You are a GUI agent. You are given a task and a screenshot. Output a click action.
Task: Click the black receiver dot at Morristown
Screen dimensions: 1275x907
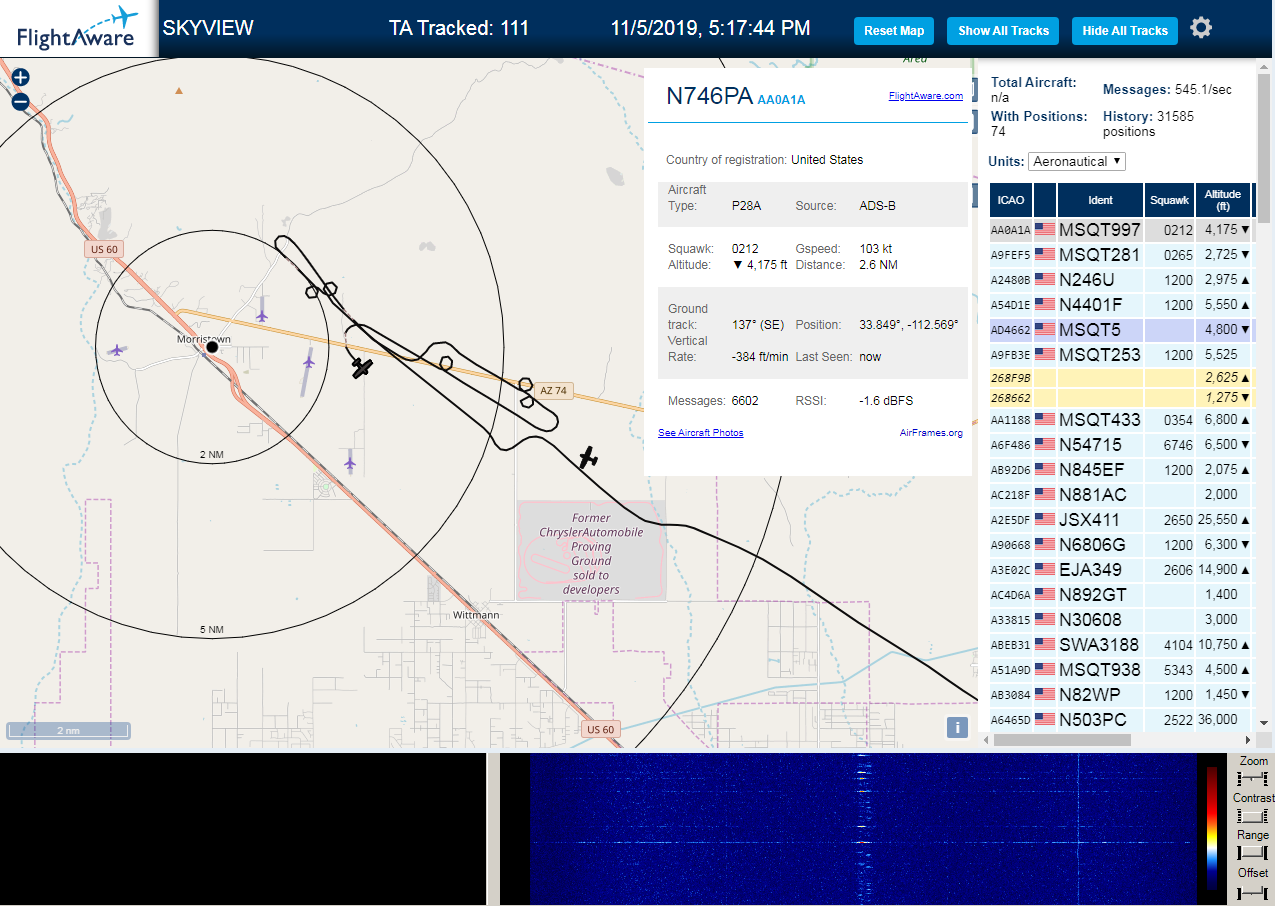click(x=212, y=347)
